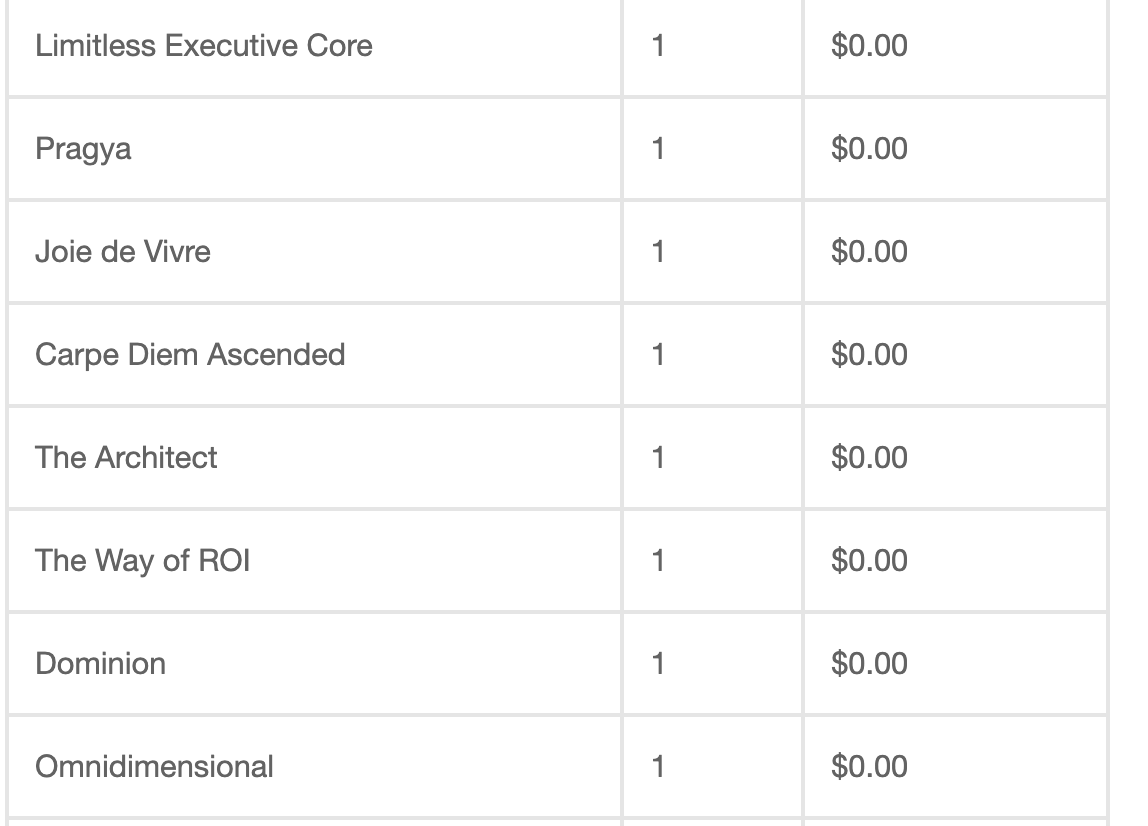Click the $0.00 price for Pragya
Viewport: 1148px width, 826px height.
(869, 149)
